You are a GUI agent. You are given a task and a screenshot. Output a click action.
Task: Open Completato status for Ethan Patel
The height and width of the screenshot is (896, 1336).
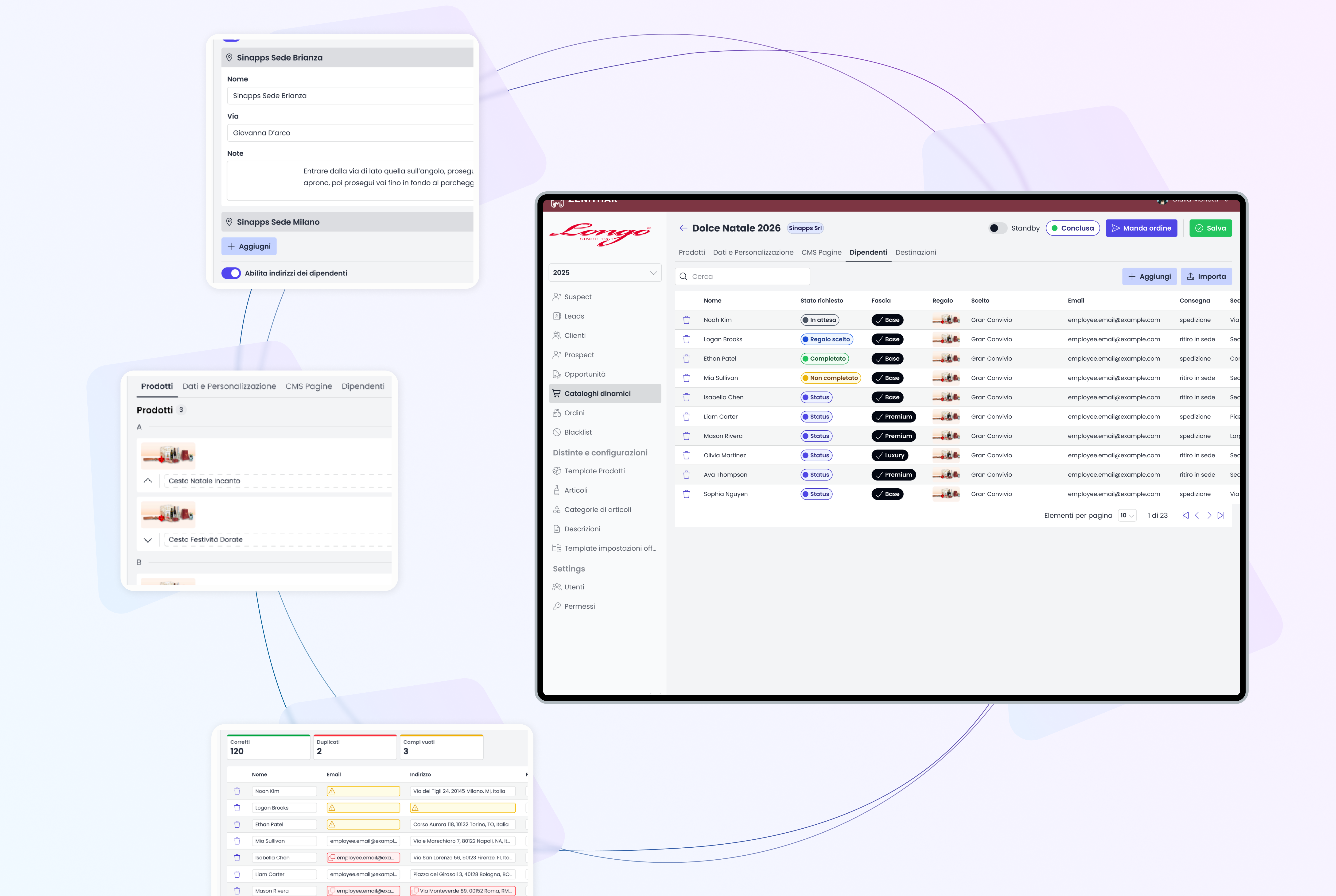pyautogui.click(x=824, y=359)
